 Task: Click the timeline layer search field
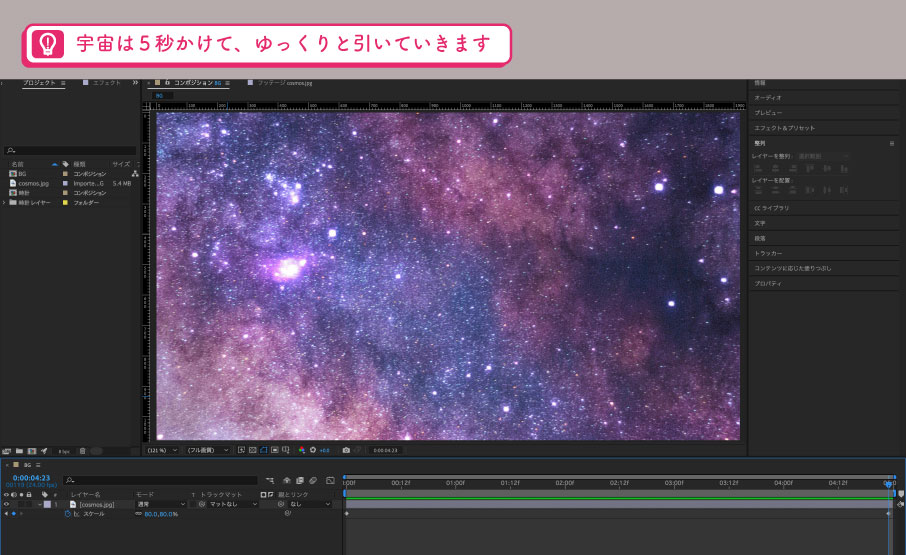[x=160, y=480]
